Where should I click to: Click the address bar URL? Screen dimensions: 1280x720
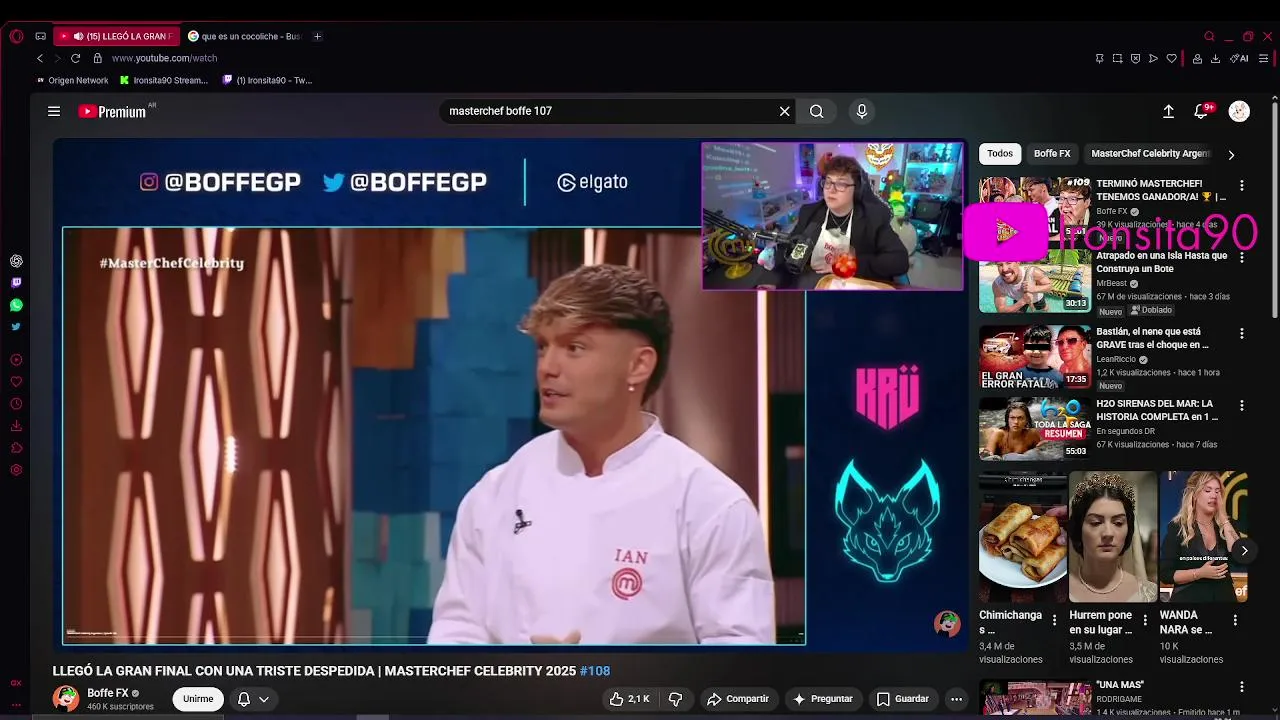pyautogui.click(x=164, y=58)
